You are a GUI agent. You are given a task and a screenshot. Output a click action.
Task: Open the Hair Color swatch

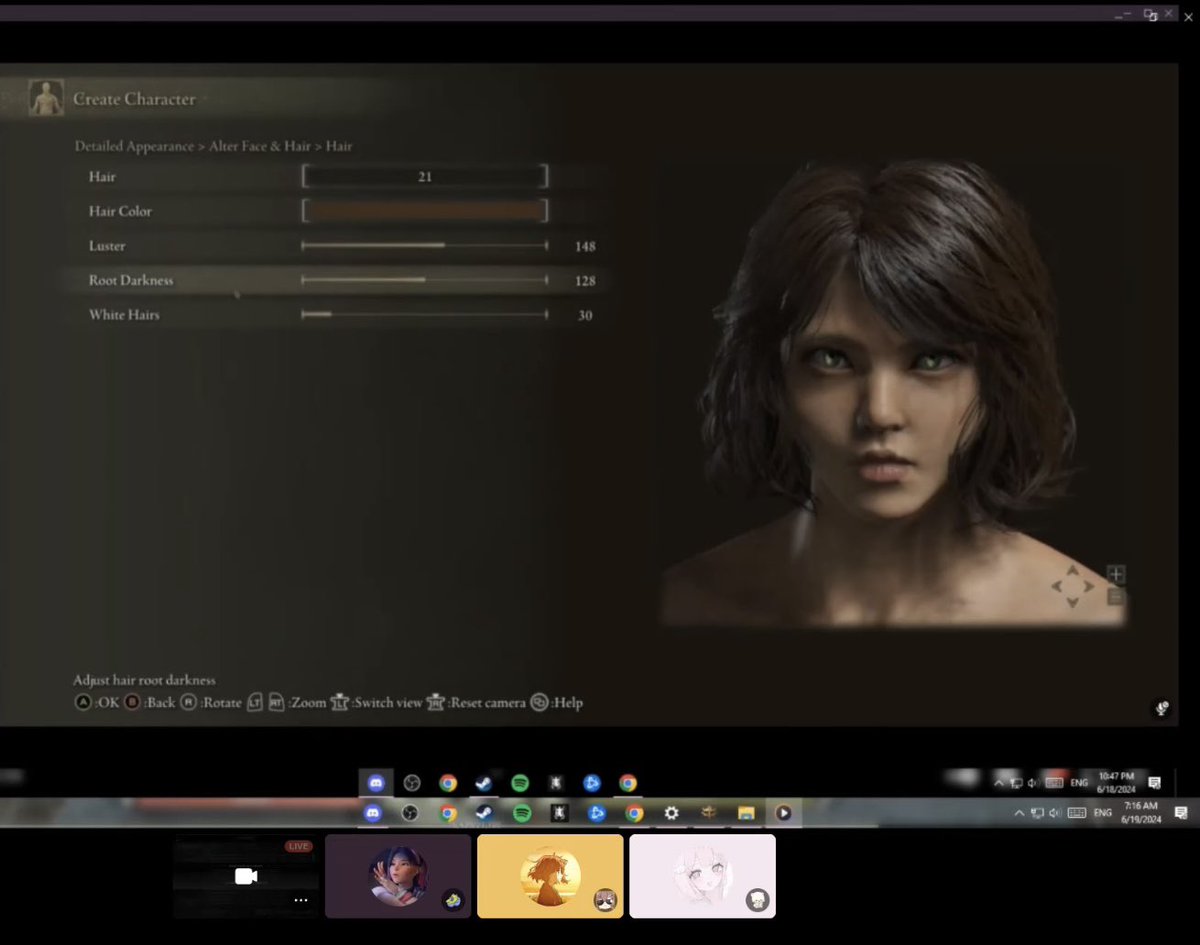click(x=425, y=211)
